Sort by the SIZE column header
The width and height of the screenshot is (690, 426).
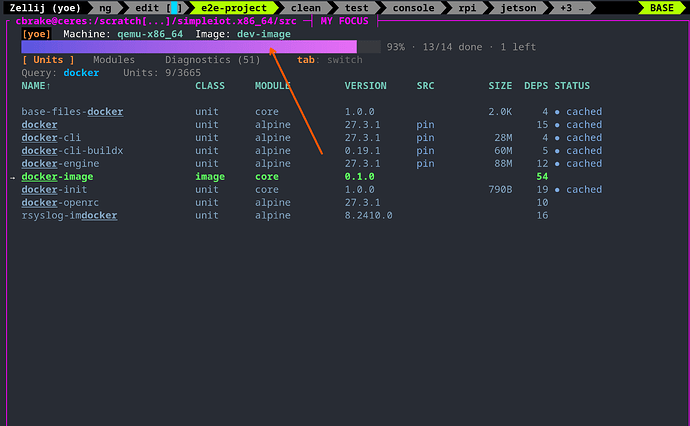click(500, 86)
